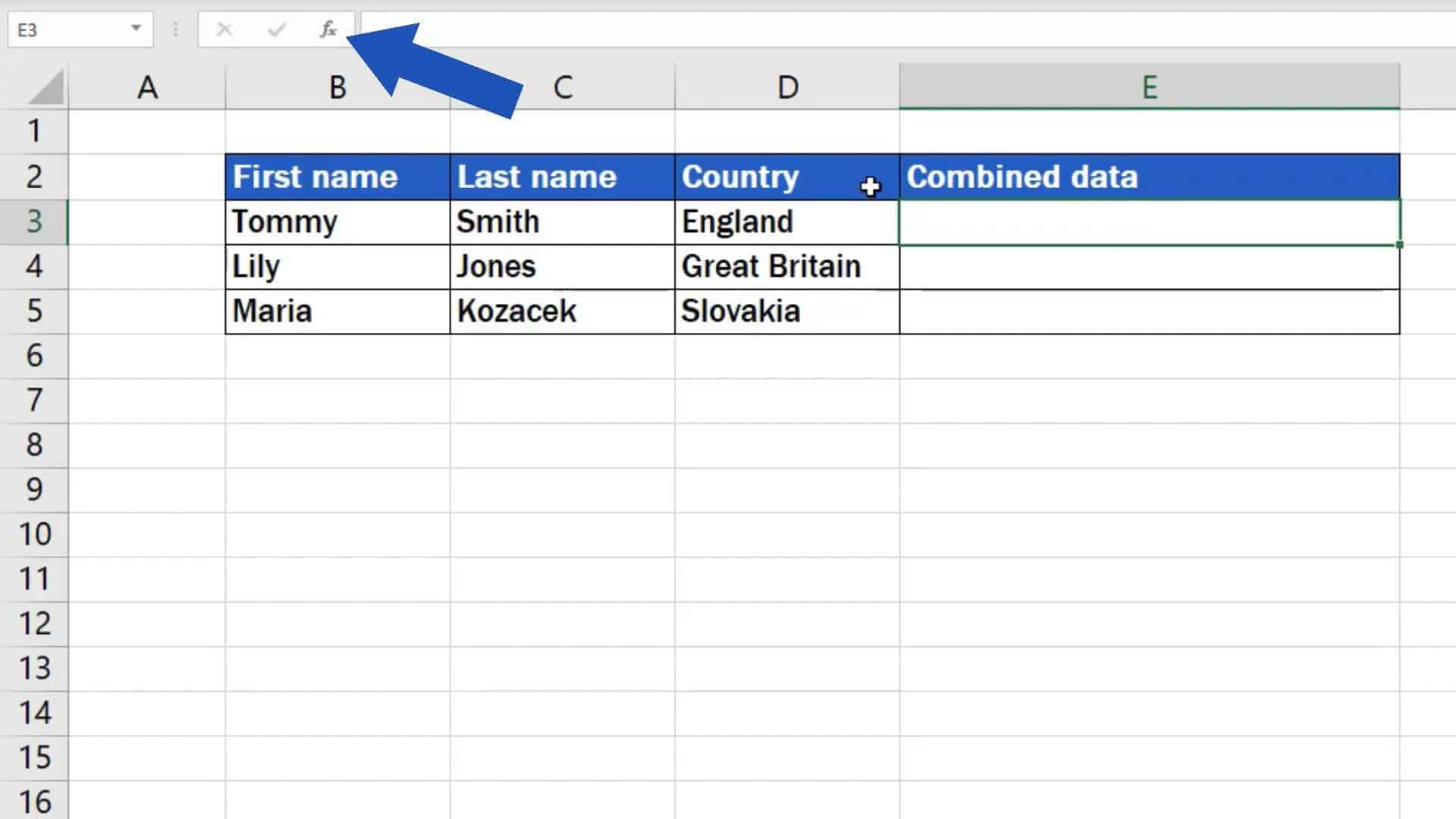Click the First name header cell

pyautogui.click(x=337, y=177)
